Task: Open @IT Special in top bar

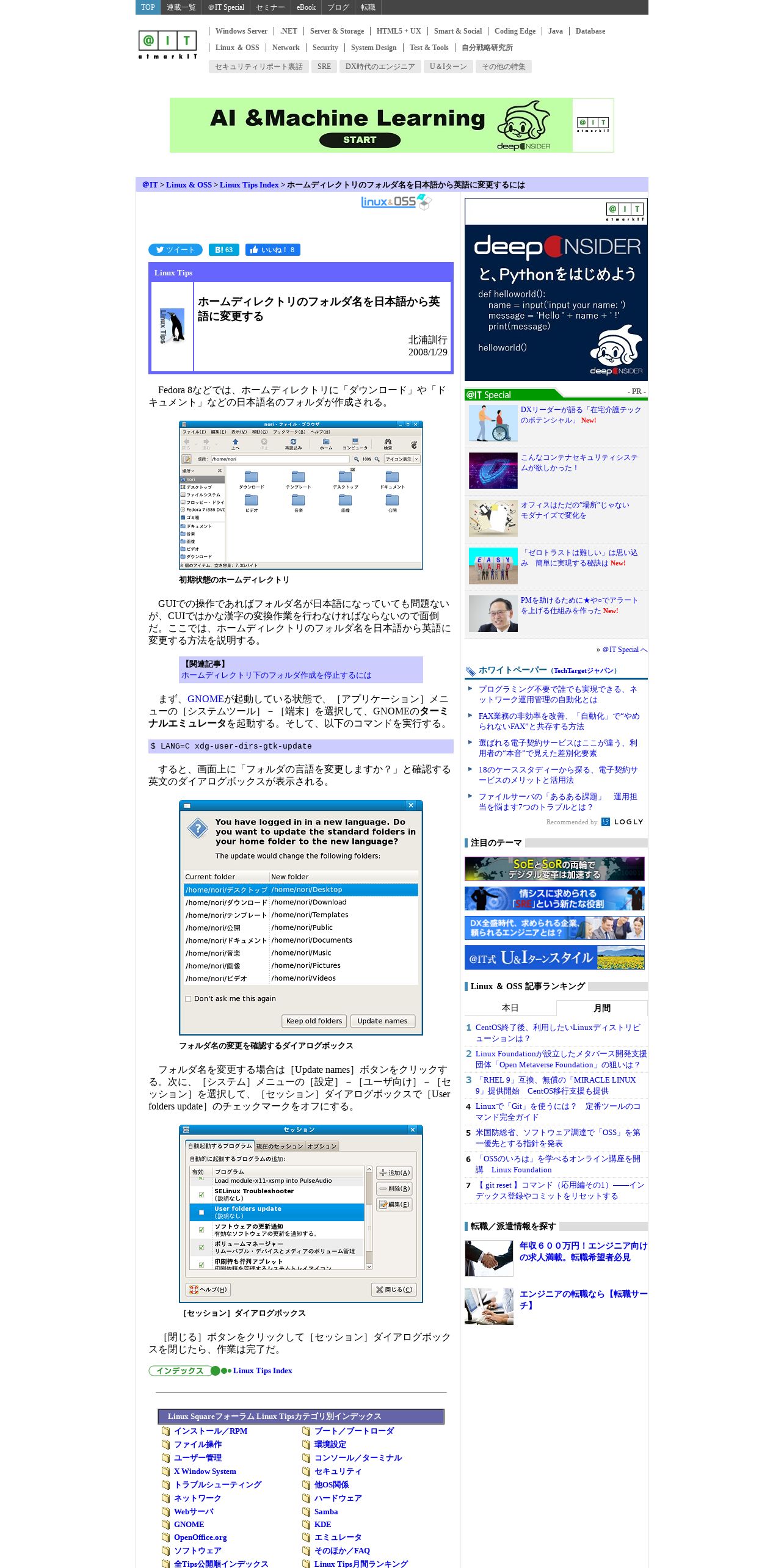Action: 226,7
